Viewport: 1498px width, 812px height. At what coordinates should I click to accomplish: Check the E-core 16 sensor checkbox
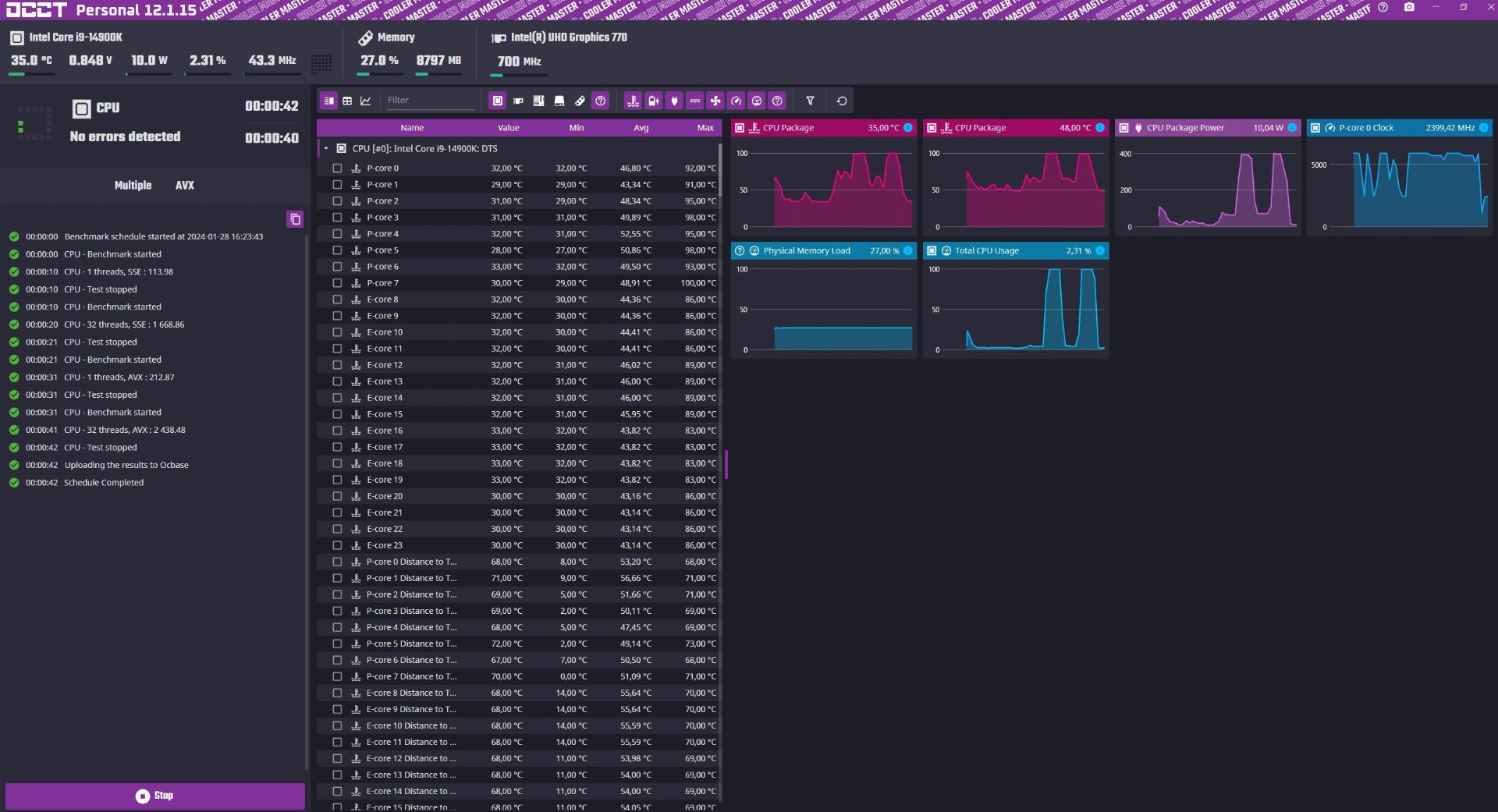pos(337,431)
